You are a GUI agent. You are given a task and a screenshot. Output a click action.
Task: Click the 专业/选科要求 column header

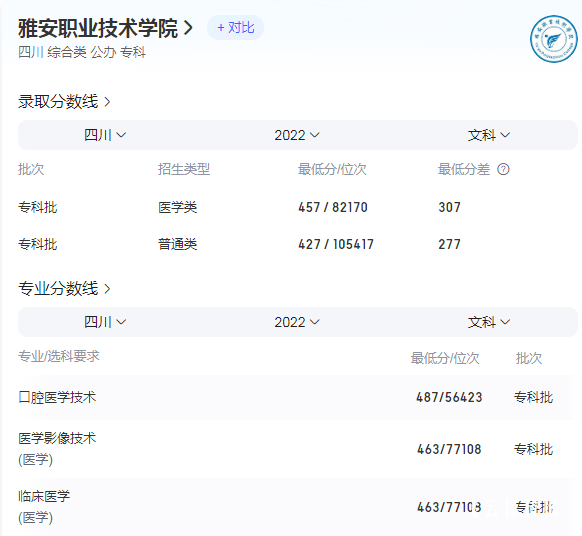click(x=59, y=356)
